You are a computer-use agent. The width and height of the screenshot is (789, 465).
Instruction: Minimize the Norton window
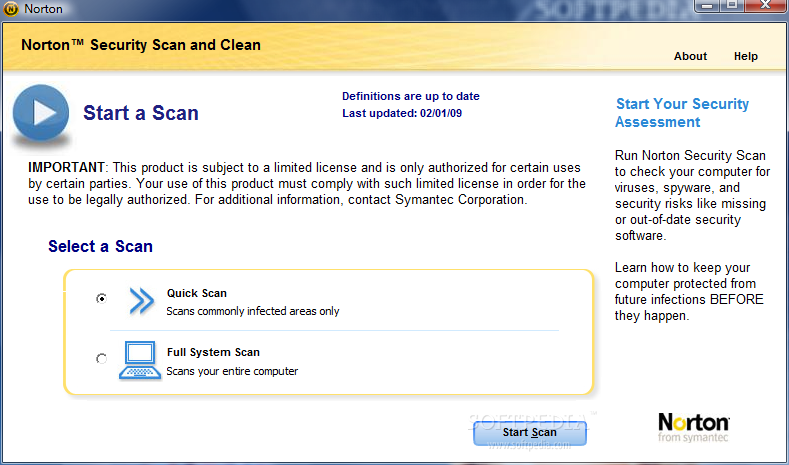tap(709, 6)
